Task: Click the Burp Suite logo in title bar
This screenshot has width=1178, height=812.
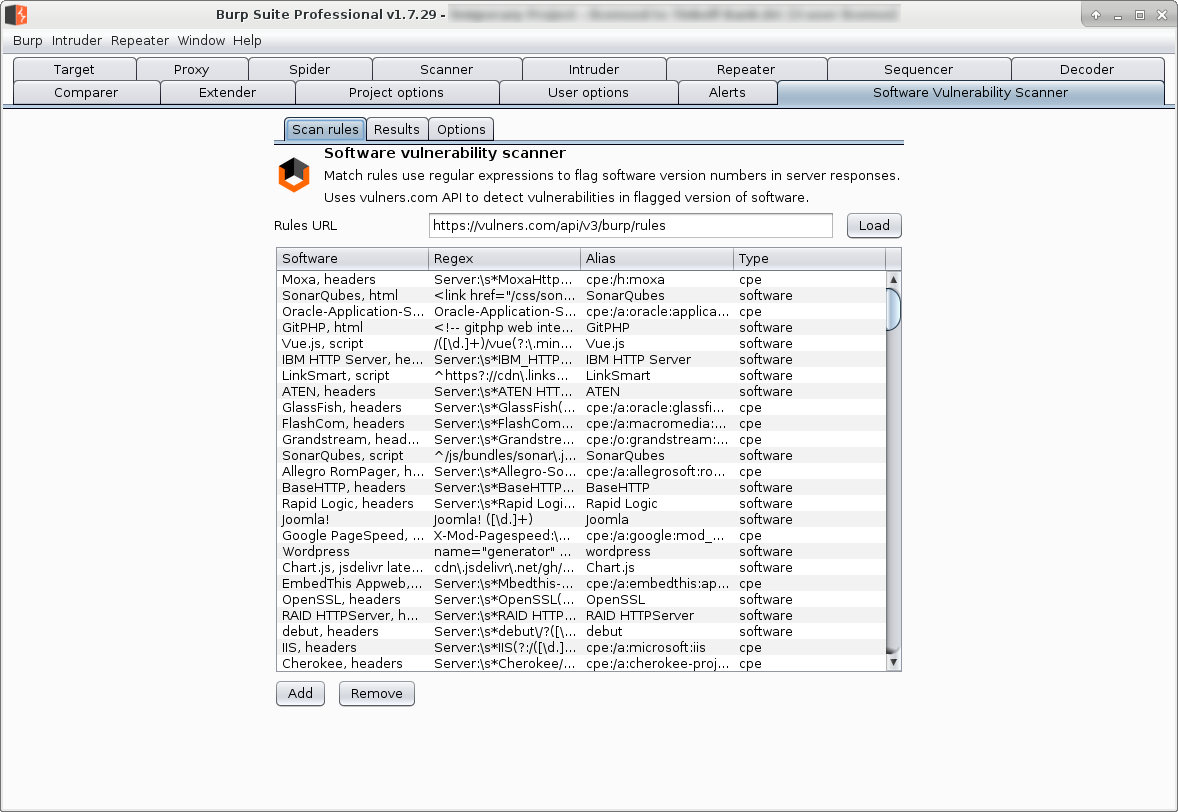Action: [17, 14]
